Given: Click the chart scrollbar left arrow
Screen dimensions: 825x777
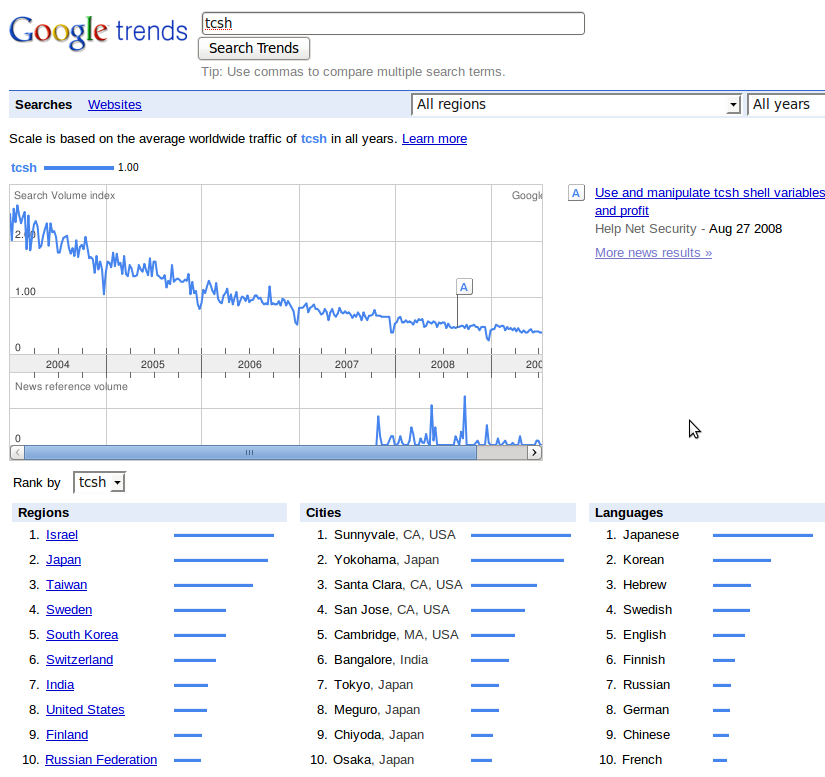Looking at the screenshot, I should (17, 452).
